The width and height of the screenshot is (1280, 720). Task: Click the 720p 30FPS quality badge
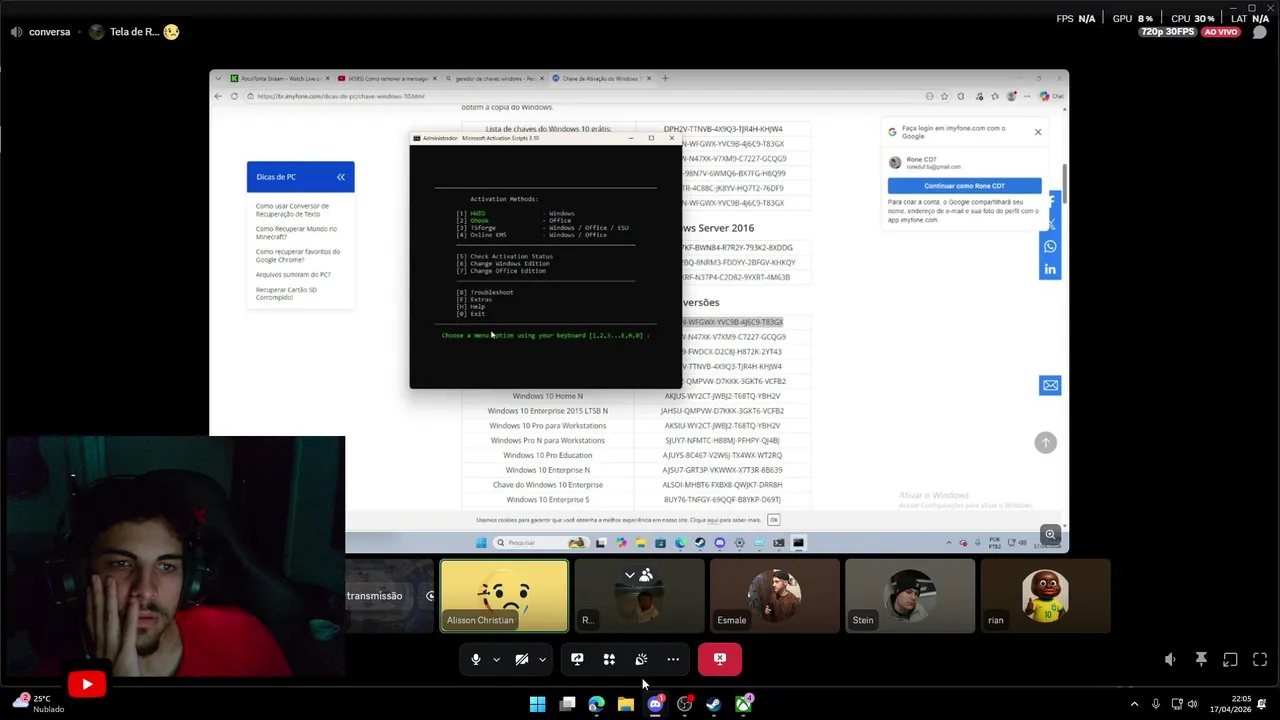click(x=1168, y=32)
